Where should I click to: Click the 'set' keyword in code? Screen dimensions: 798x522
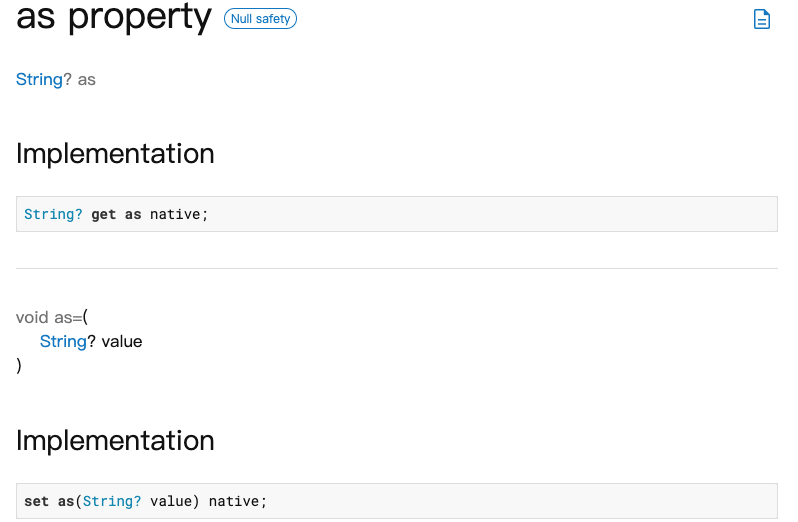pyautogui.click(x=37, y=501)
